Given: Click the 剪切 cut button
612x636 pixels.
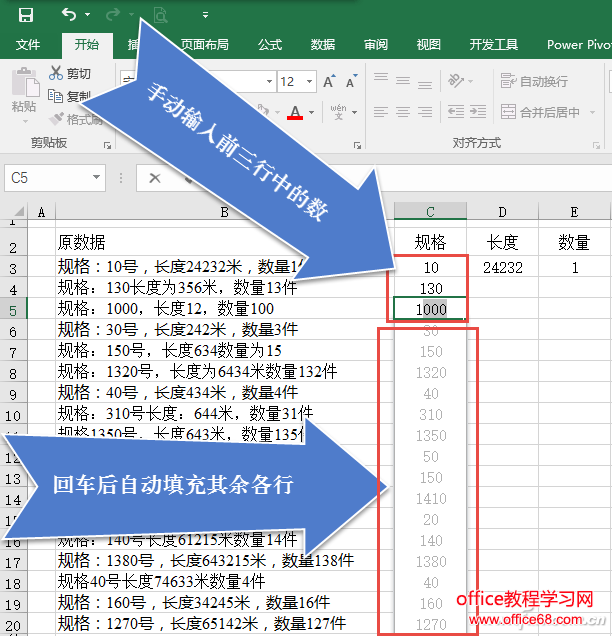Looking at the screenshot, I should 70,73.
